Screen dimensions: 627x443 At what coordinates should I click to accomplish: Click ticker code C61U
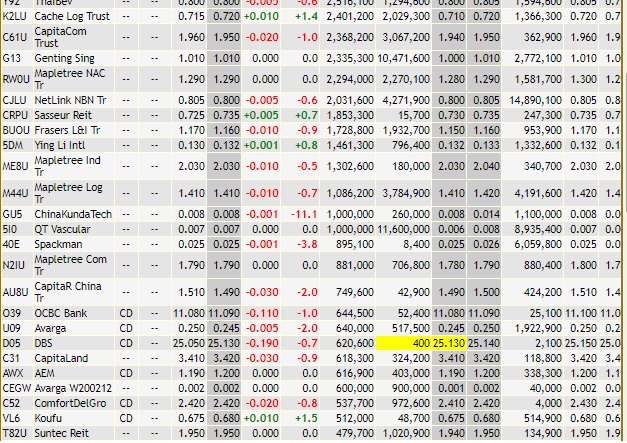point(14,37)
